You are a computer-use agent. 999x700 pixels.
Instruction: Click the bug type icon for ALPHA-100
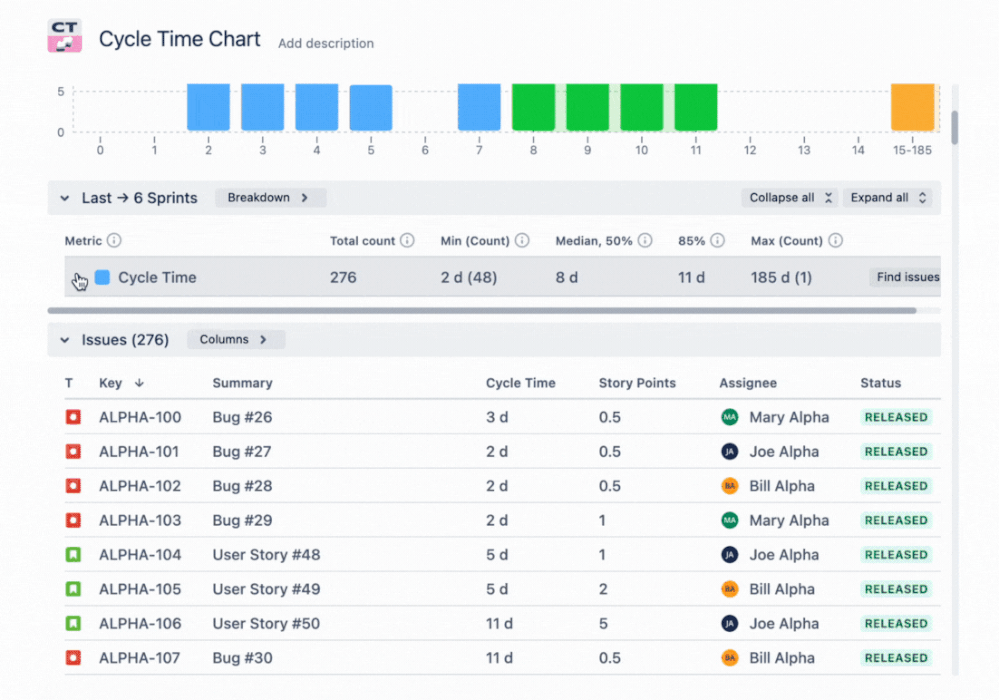pyautogui.click(x=73, y=417)
